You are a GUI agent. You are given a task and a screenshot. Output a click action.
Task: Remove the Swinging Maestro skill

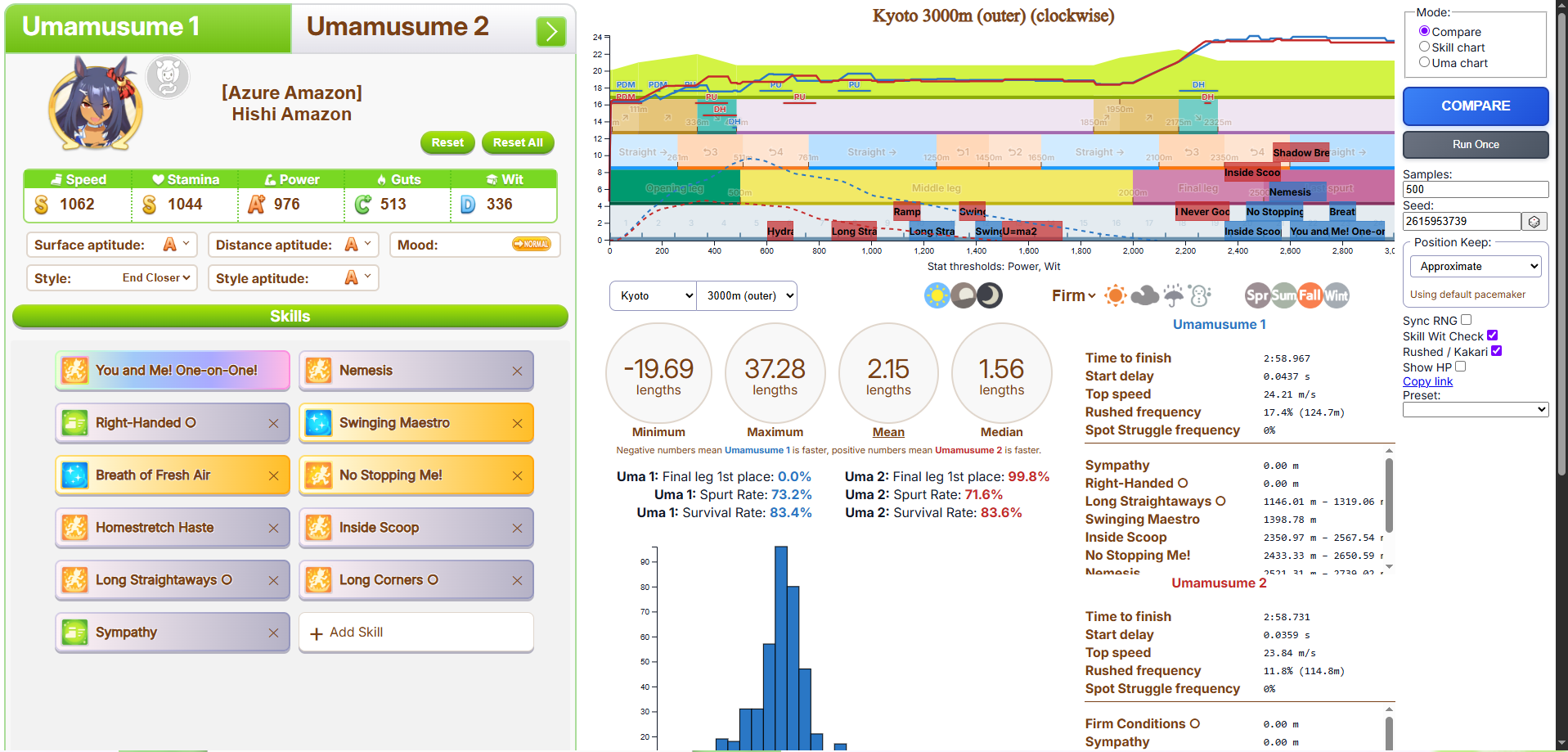pos(517,424)
